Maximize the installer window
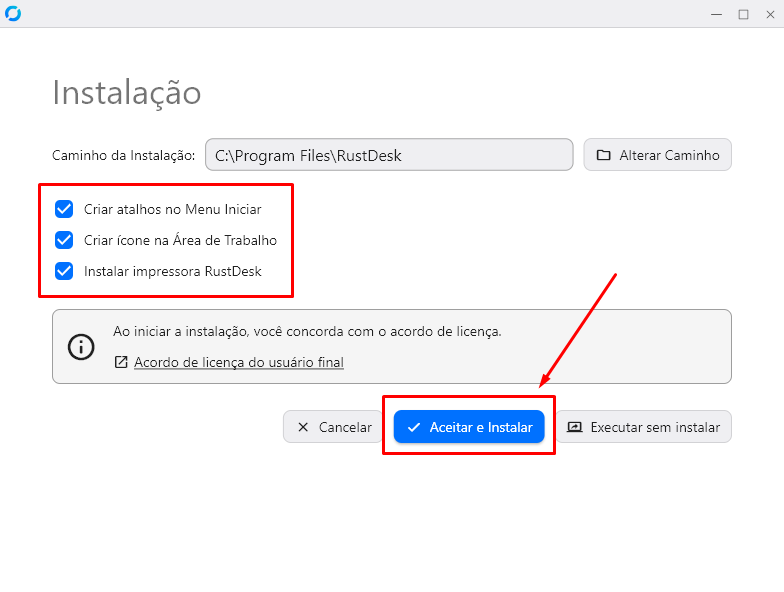The height and width of the screenshot is (592, 784). pos(743,14)
